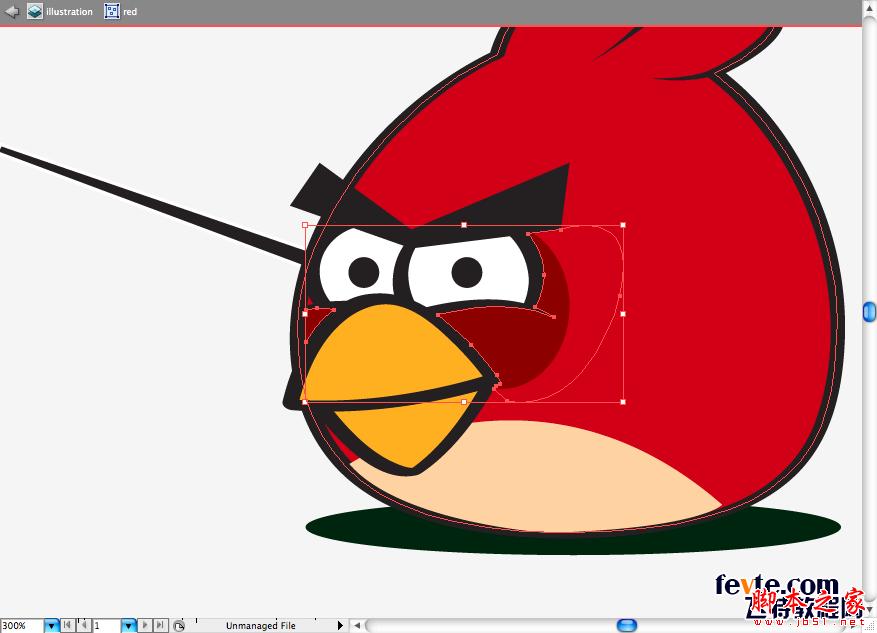Click the 'red' group icon in breadcrumb
This screenshot has width=877, height=633.
112,11
